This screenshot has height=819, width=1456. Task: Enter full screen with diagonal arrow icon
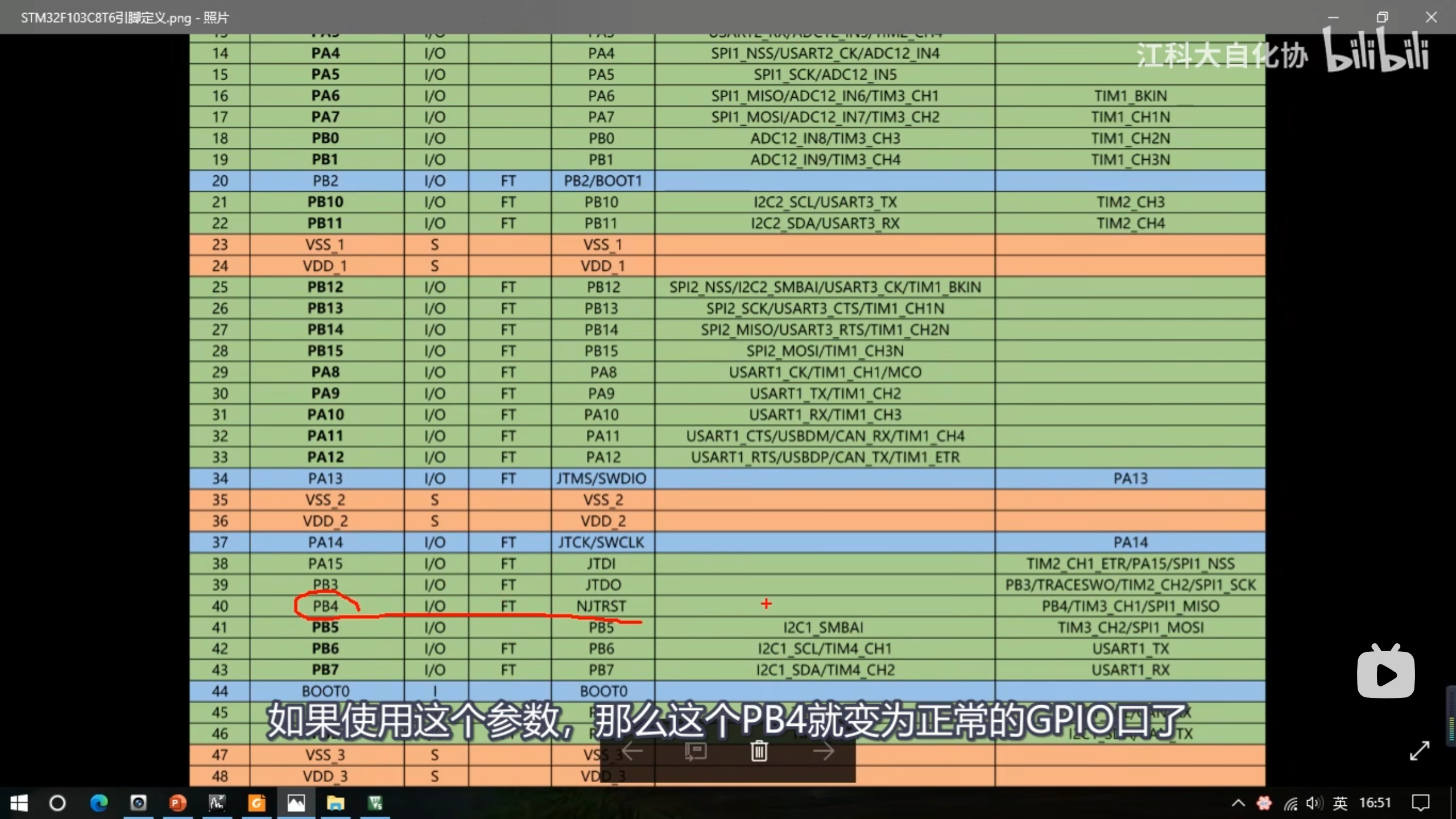pyautogui.click(x=1419, y=751)
